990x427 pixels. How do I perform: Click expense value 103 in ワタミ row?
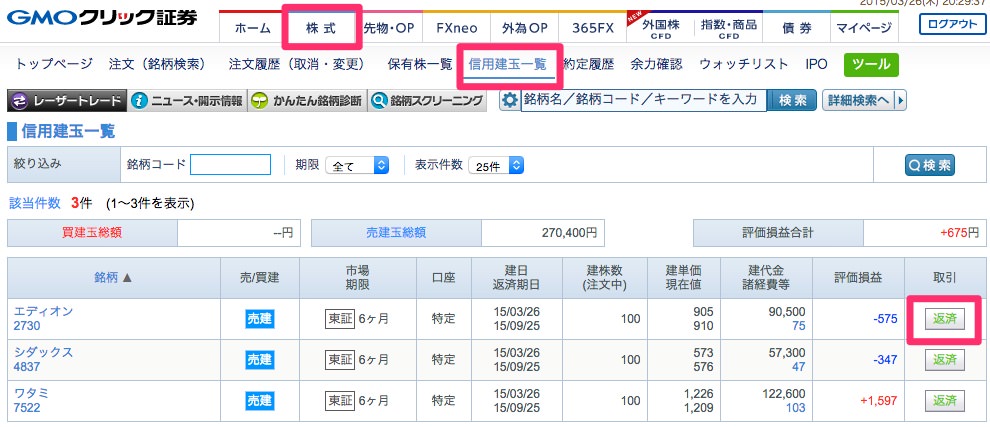(794, 408)
